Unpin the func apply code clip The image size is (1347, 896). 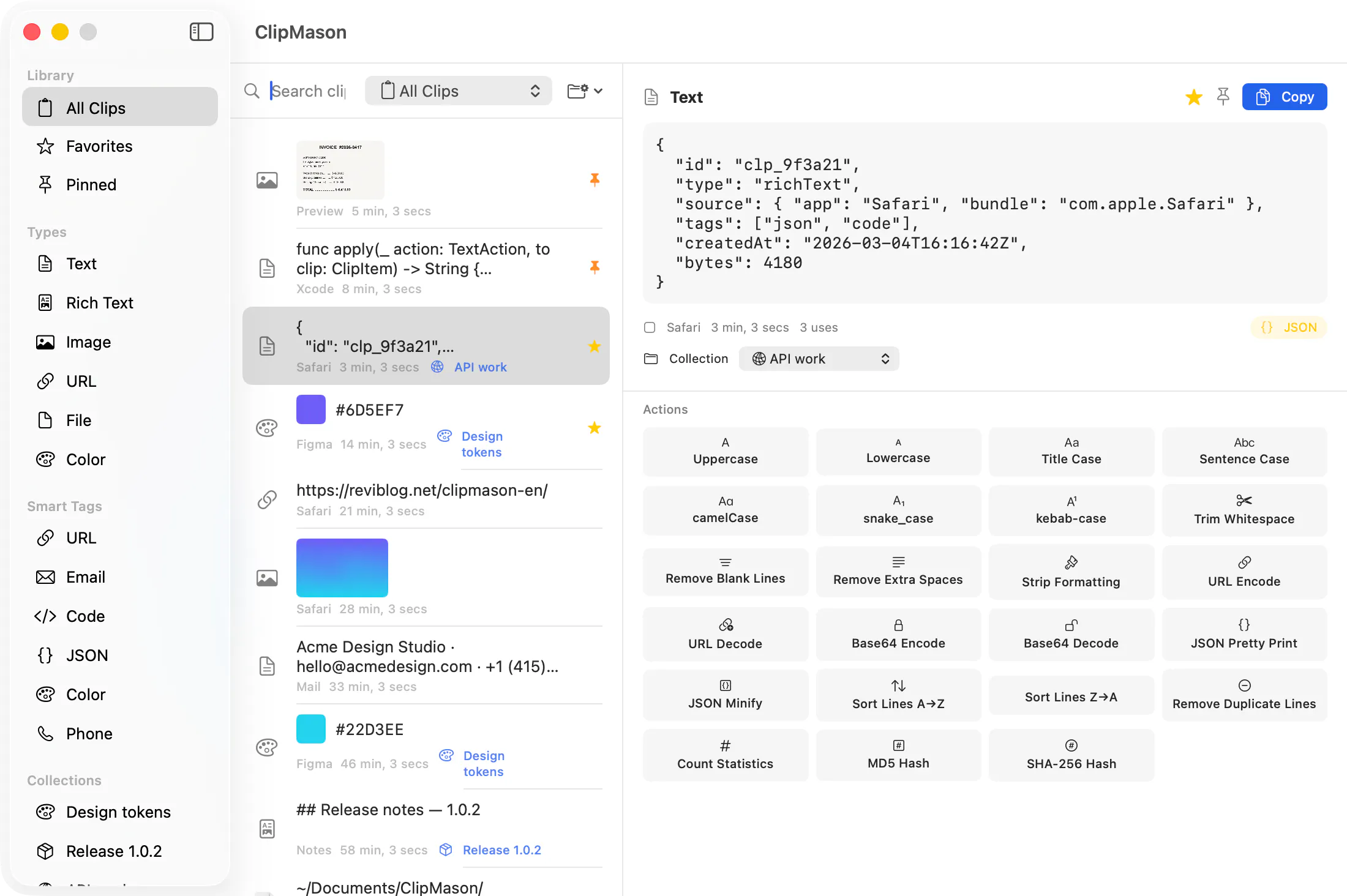(x=594, y=267)
